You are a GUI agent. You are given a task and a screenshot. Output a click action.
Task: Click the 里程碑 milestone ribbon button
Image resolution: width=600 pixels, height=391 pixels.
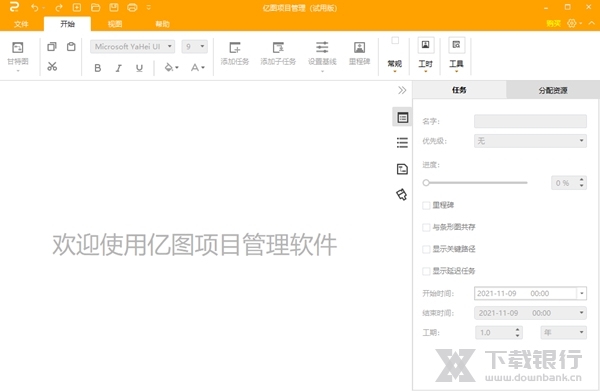click(x=359, y=54)
